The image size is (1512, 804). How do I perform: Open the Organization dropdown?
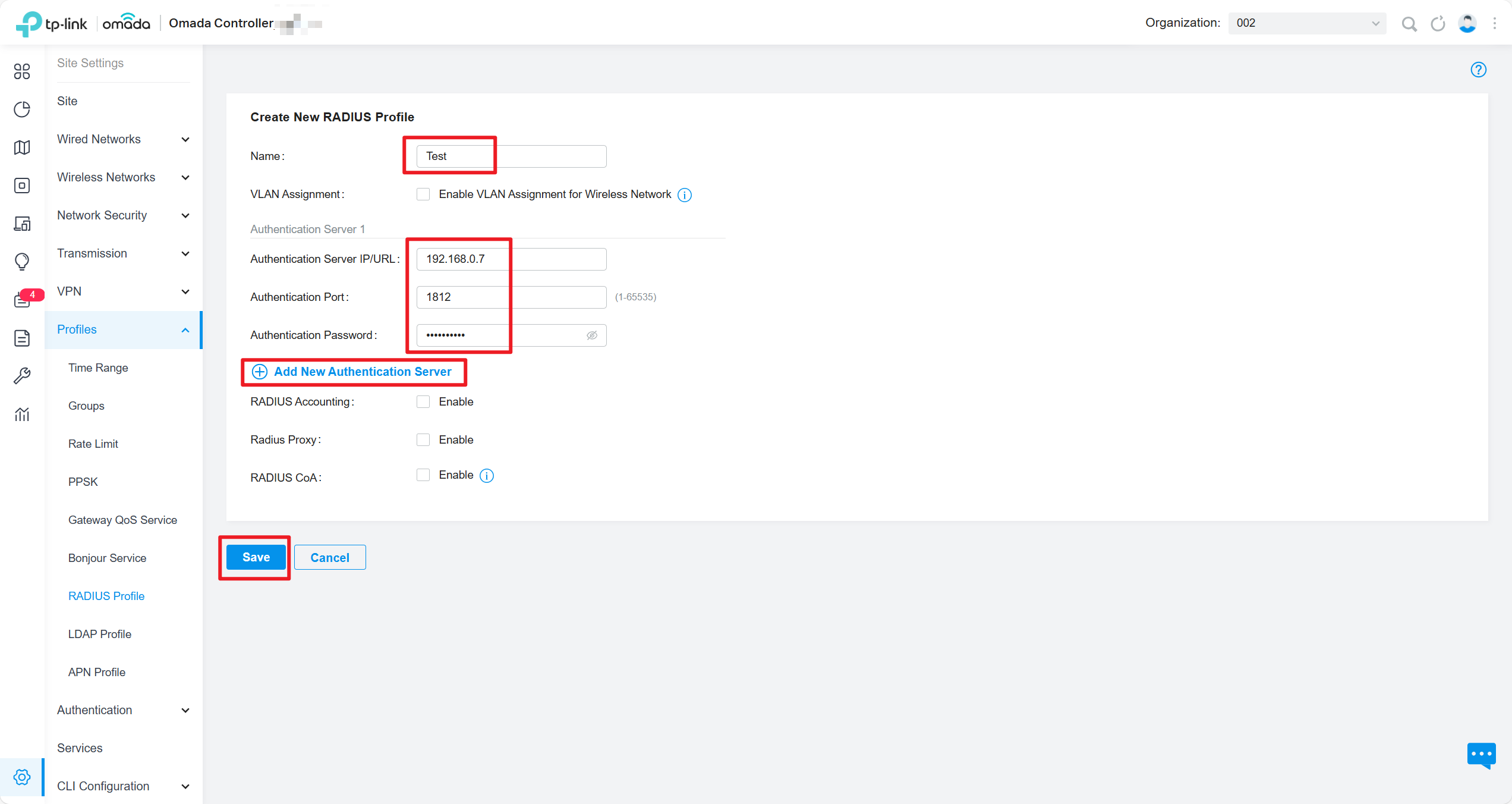1307,23
